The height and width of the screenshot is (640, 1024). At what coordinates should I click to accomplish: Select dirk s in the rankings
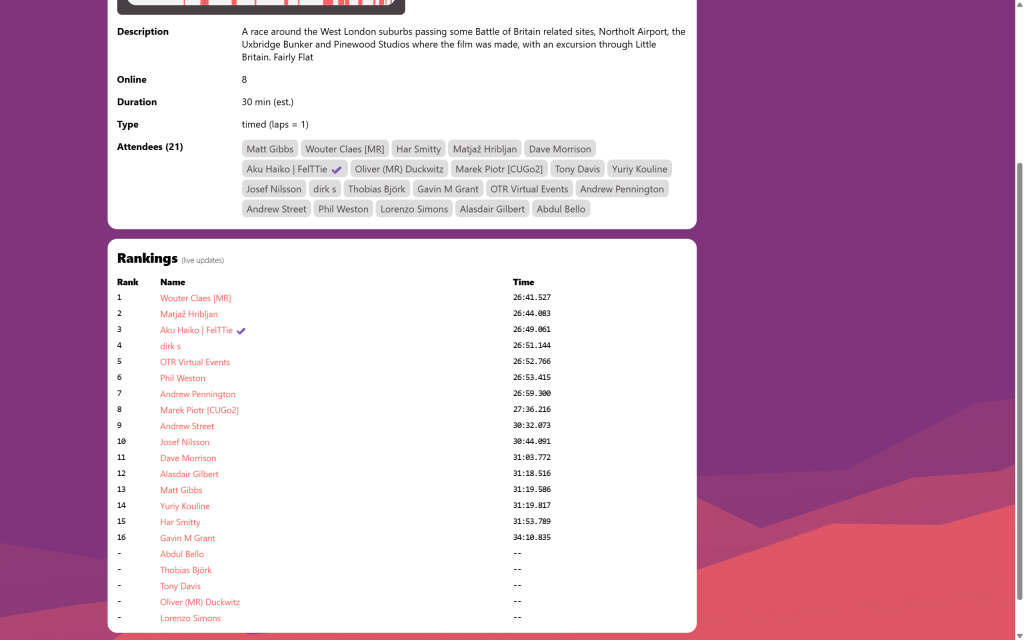coord(170,346)
